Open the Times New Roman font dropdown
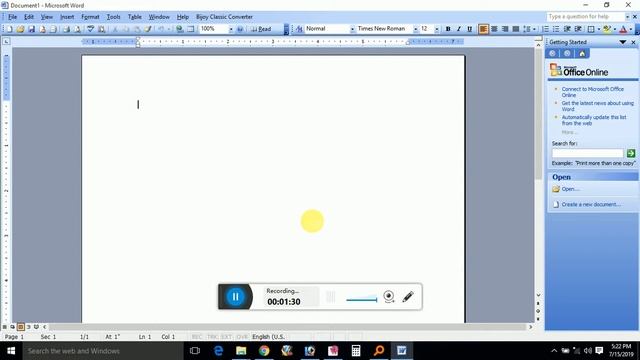 [415, 29]
